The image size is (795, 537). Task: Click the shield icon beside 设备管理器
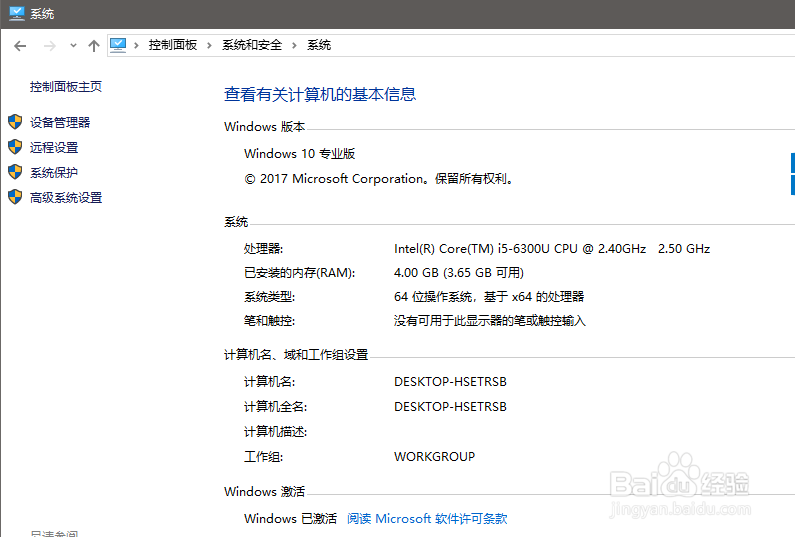[15, 122]
